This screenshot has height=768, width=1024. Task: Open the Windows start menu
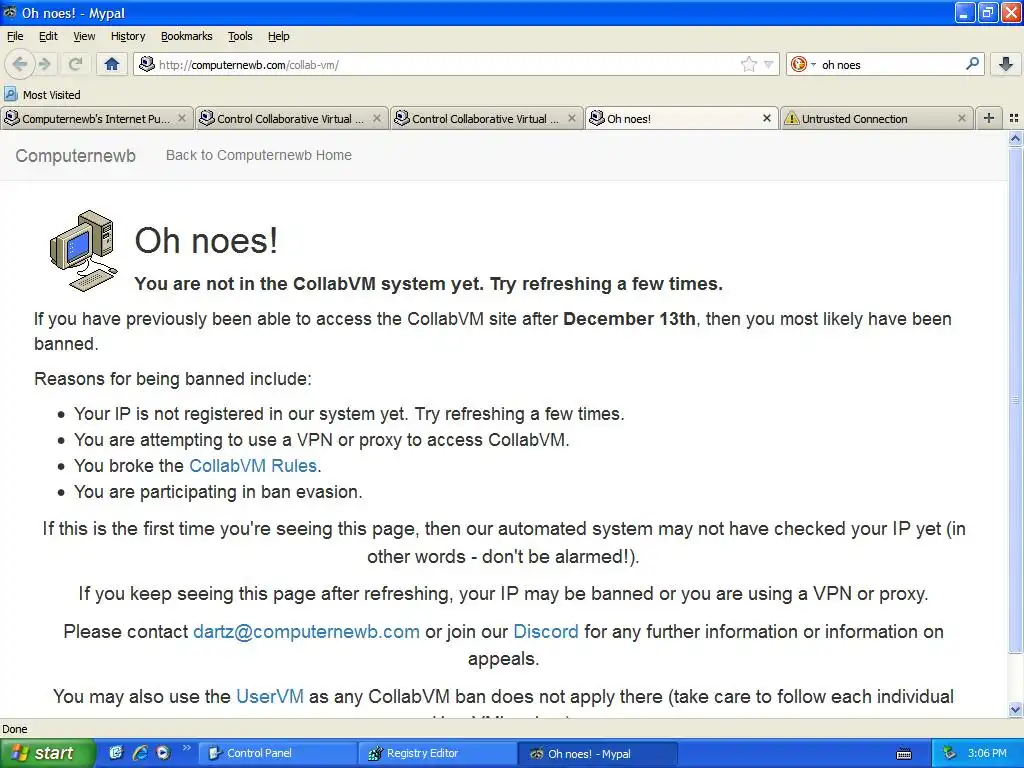coord(47,753)
